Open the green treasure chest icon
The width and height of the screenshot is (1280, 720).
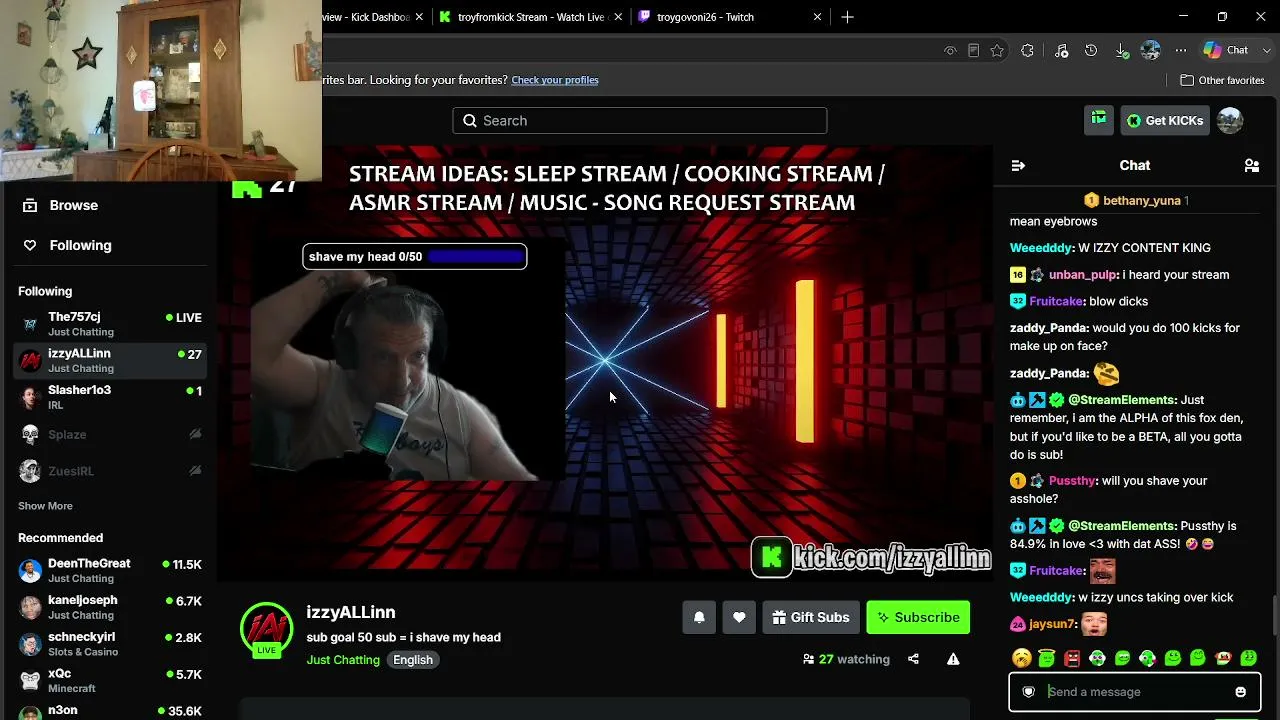[1099, 120]
